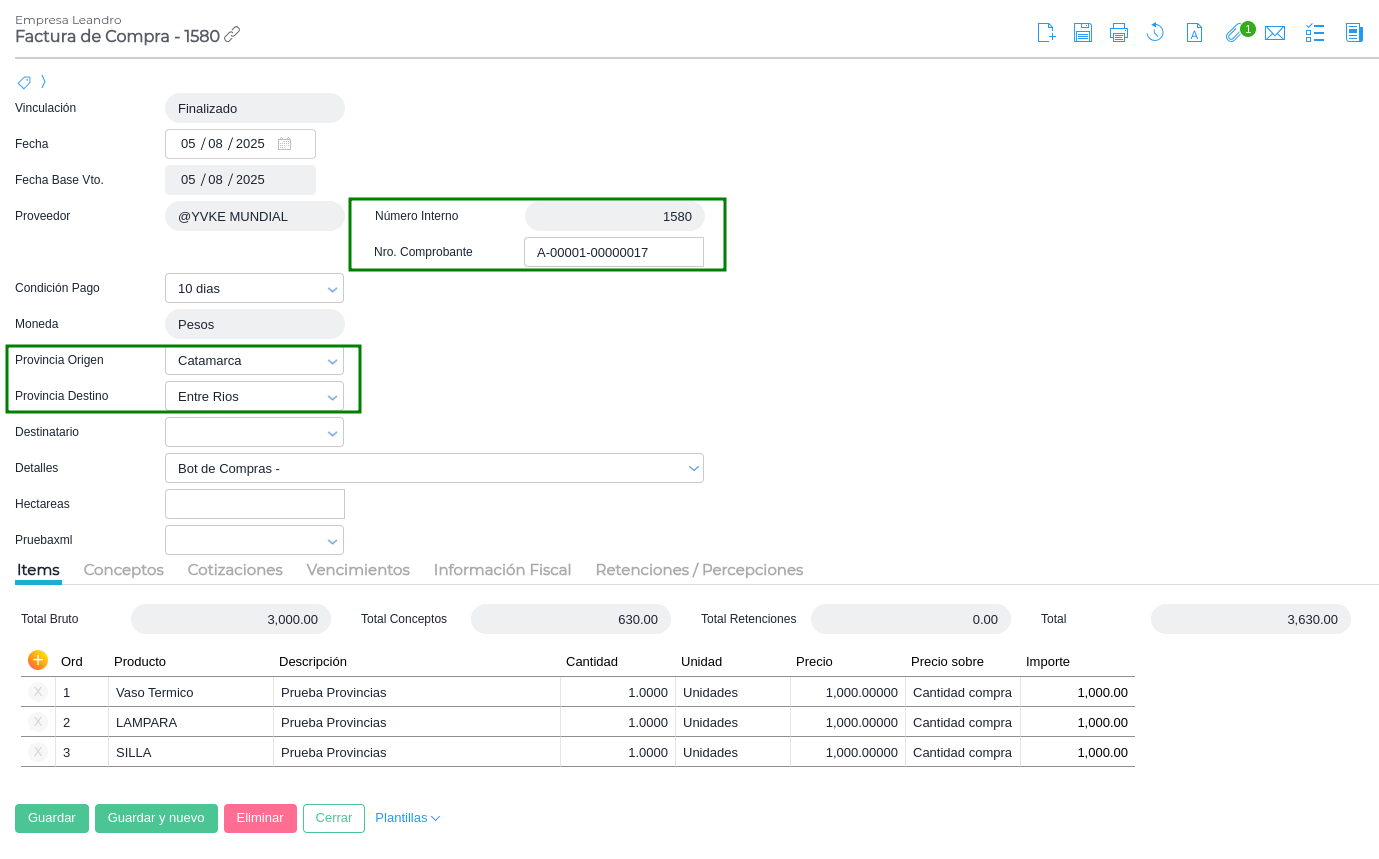Click the tag label icon

pos(24,82)
